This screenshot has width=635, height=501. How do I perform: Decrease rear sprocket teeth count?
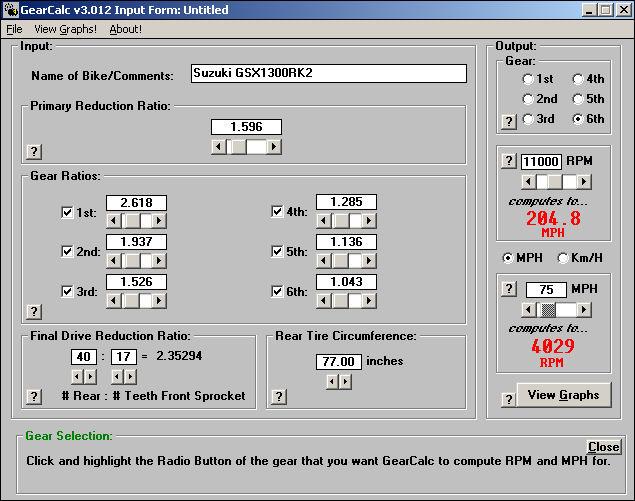pyautogui.click(x=77, y=377)
